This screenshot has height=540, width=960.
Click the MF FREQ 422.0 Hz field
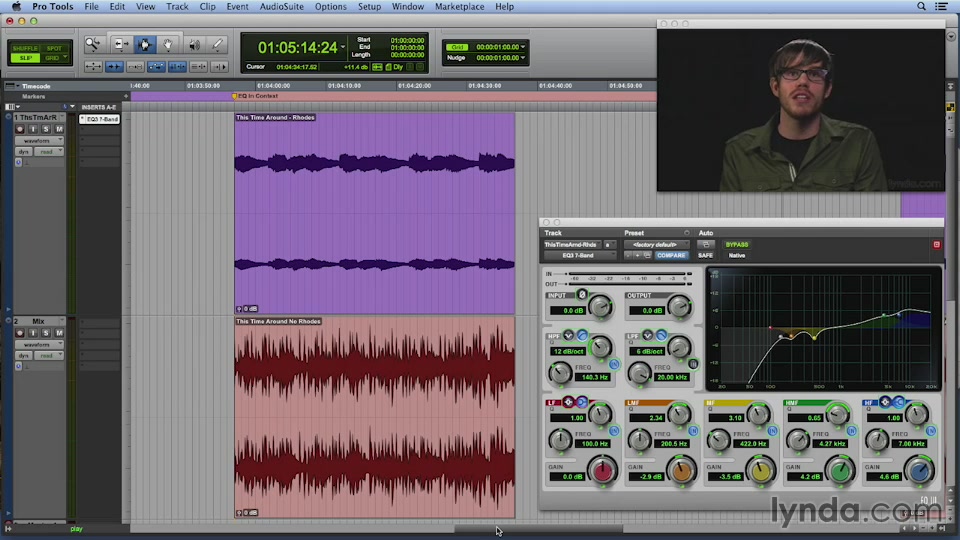(x=753, y=444)
